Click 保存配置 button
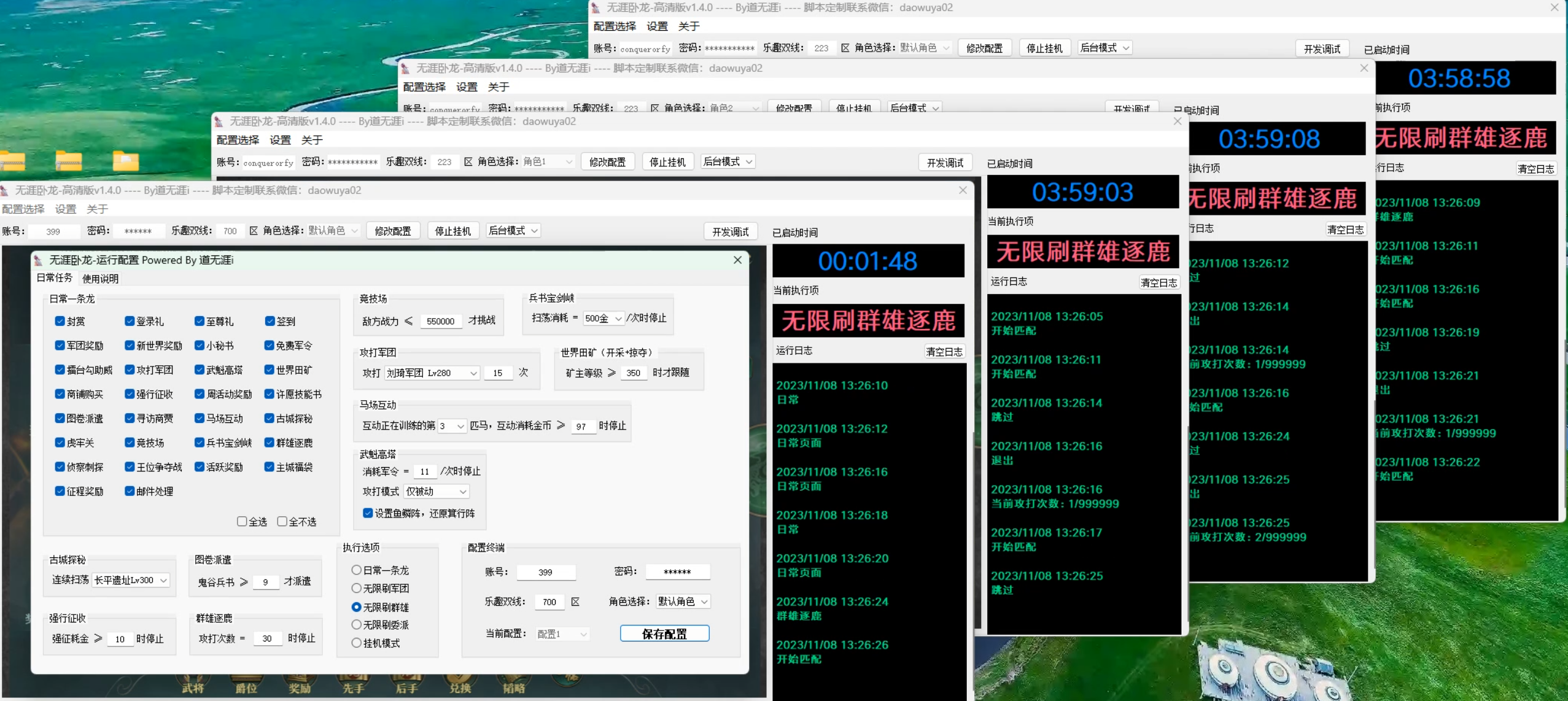1568x701 pixels. (x=664, y=634)
